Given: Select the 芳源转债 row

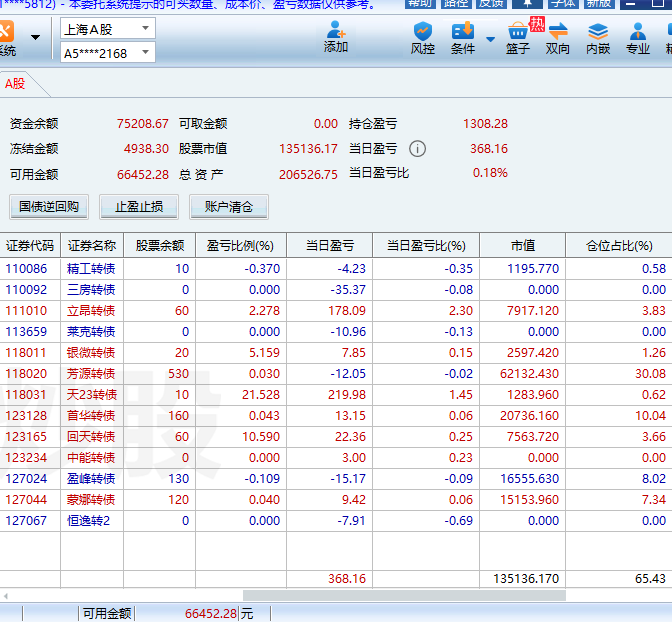Looking at the screenshot, I should [91, 373].
